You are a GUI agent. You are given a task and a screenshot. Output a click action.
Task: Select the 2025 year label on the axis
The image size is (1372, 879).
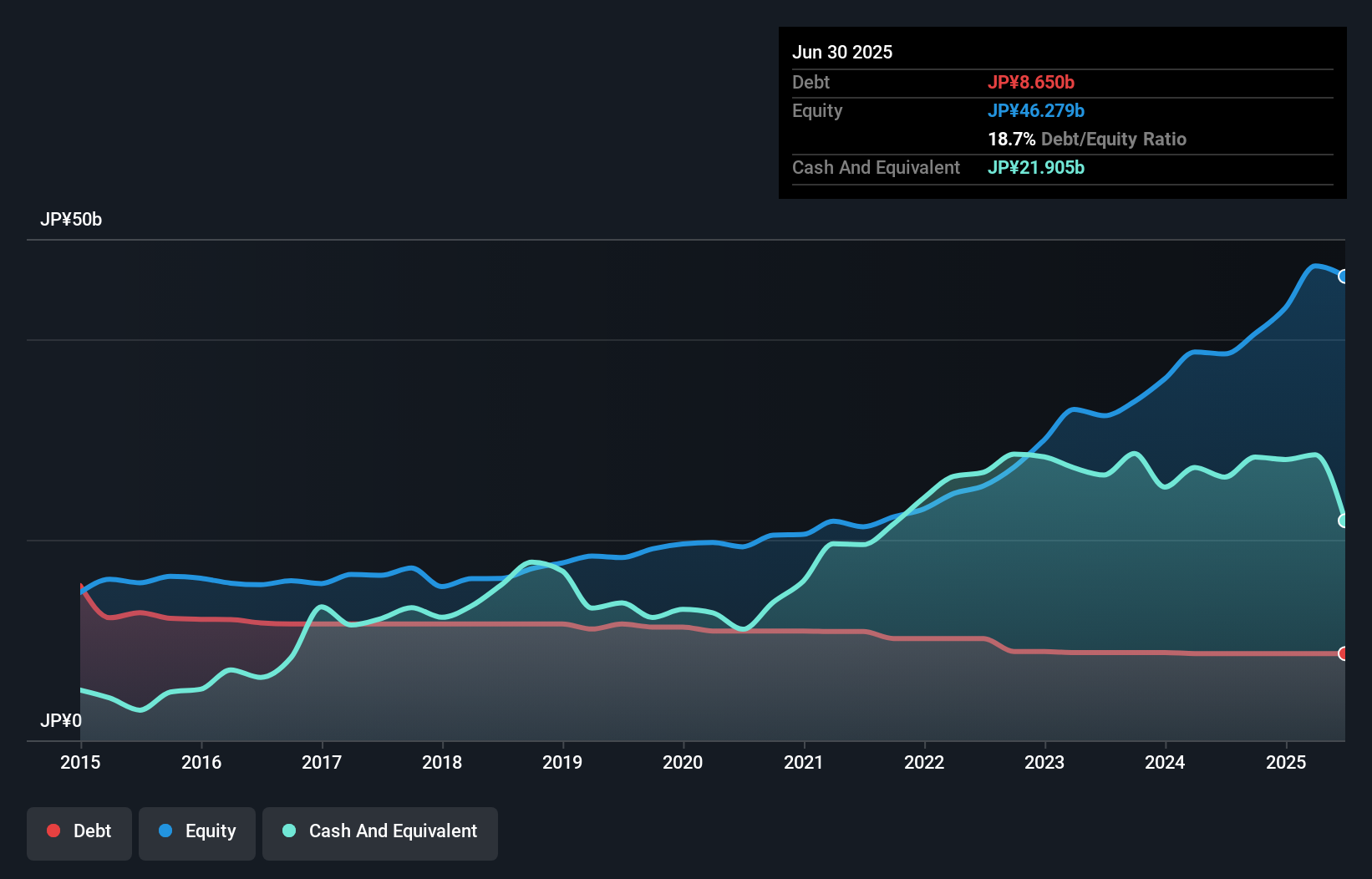pyautogui.click(x=1287, y=763)
